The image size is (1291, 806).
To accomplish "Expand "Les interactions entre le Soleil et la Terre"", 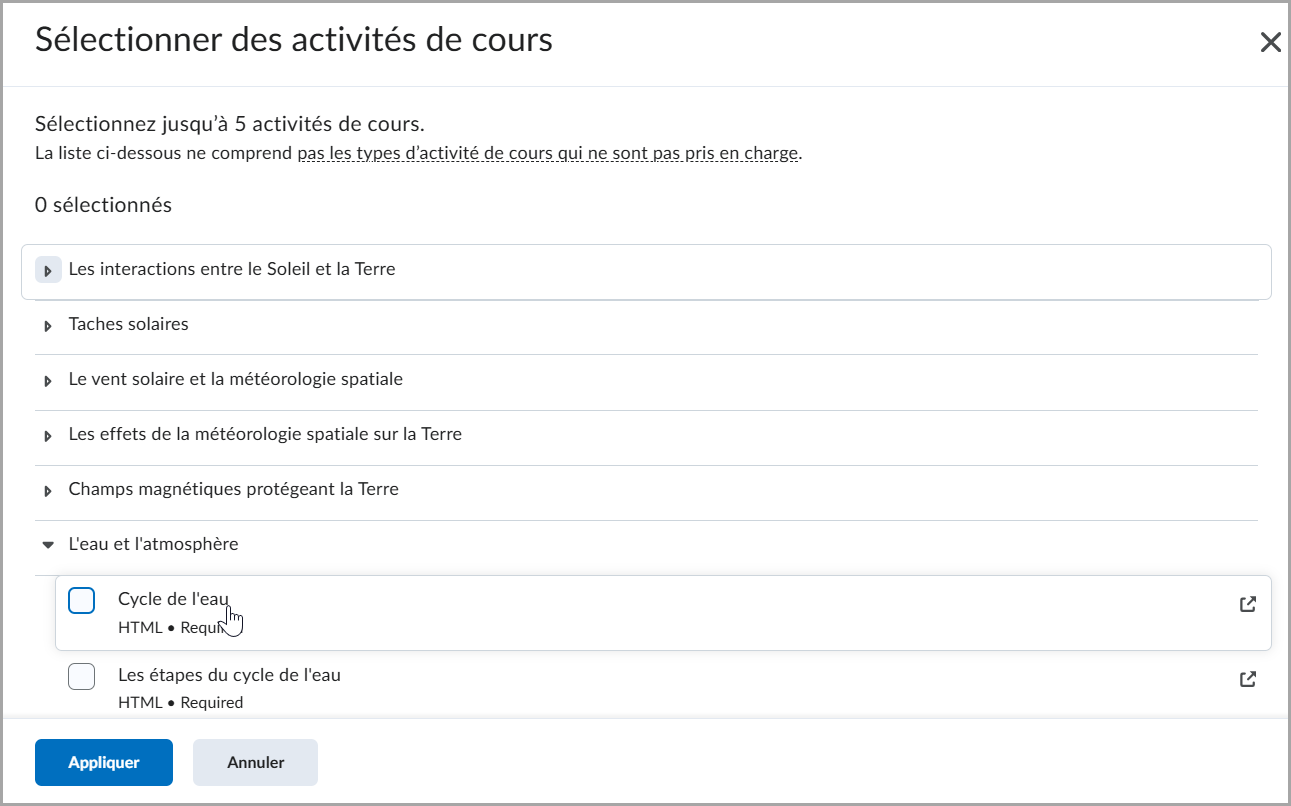I will [48, 269].
